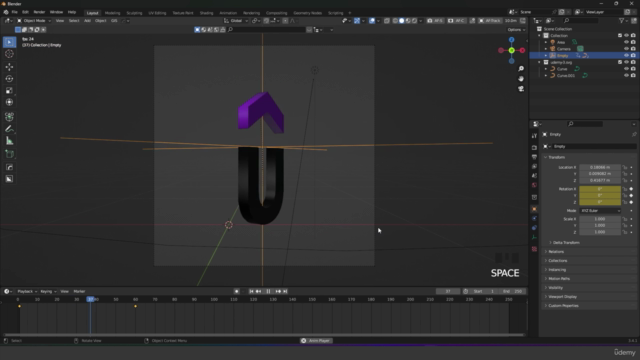Hide the Empty object in viewport
The height and width of the screenshot is (360, 640).
(627, 56)
